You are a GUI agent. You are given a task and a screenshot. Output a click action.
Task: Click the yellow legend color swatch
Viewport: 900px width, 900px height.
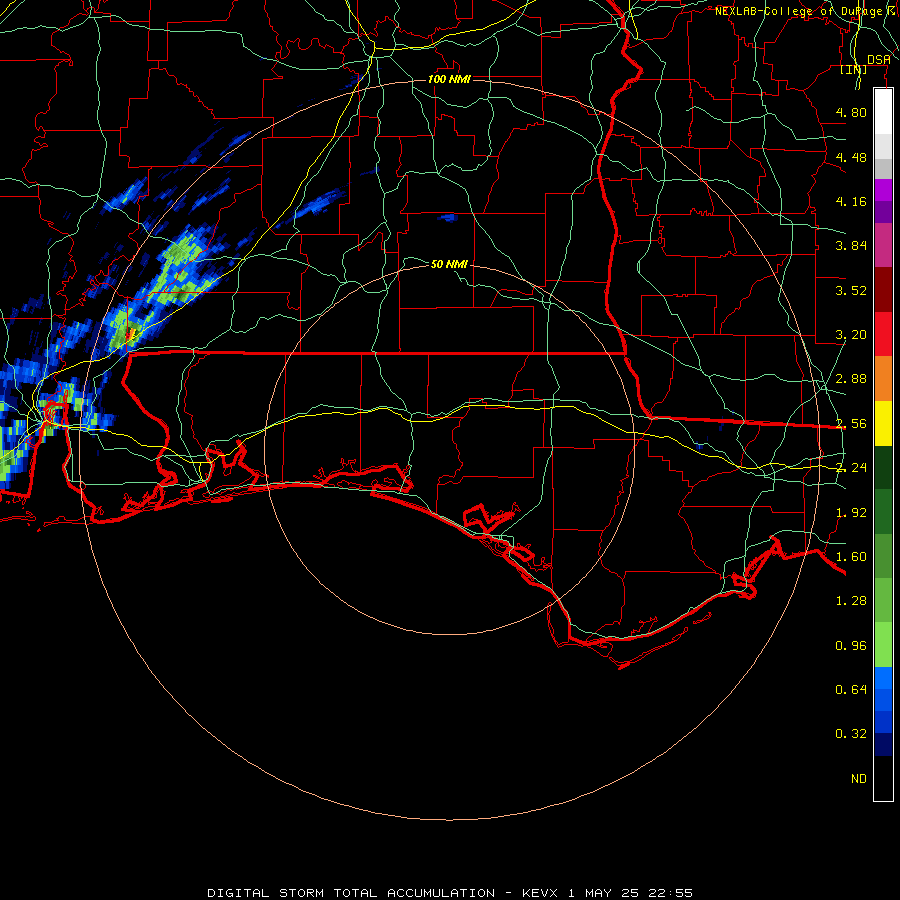[883, 424]
